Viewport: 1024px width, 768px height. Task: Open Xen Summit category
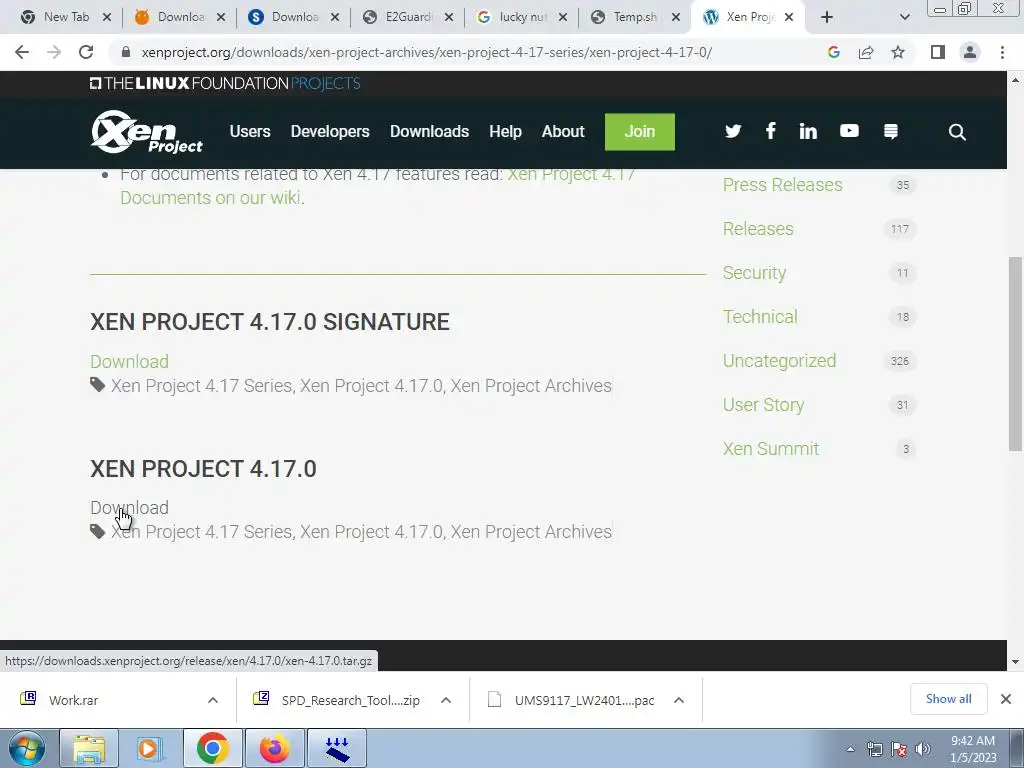[x=771, y=449]
